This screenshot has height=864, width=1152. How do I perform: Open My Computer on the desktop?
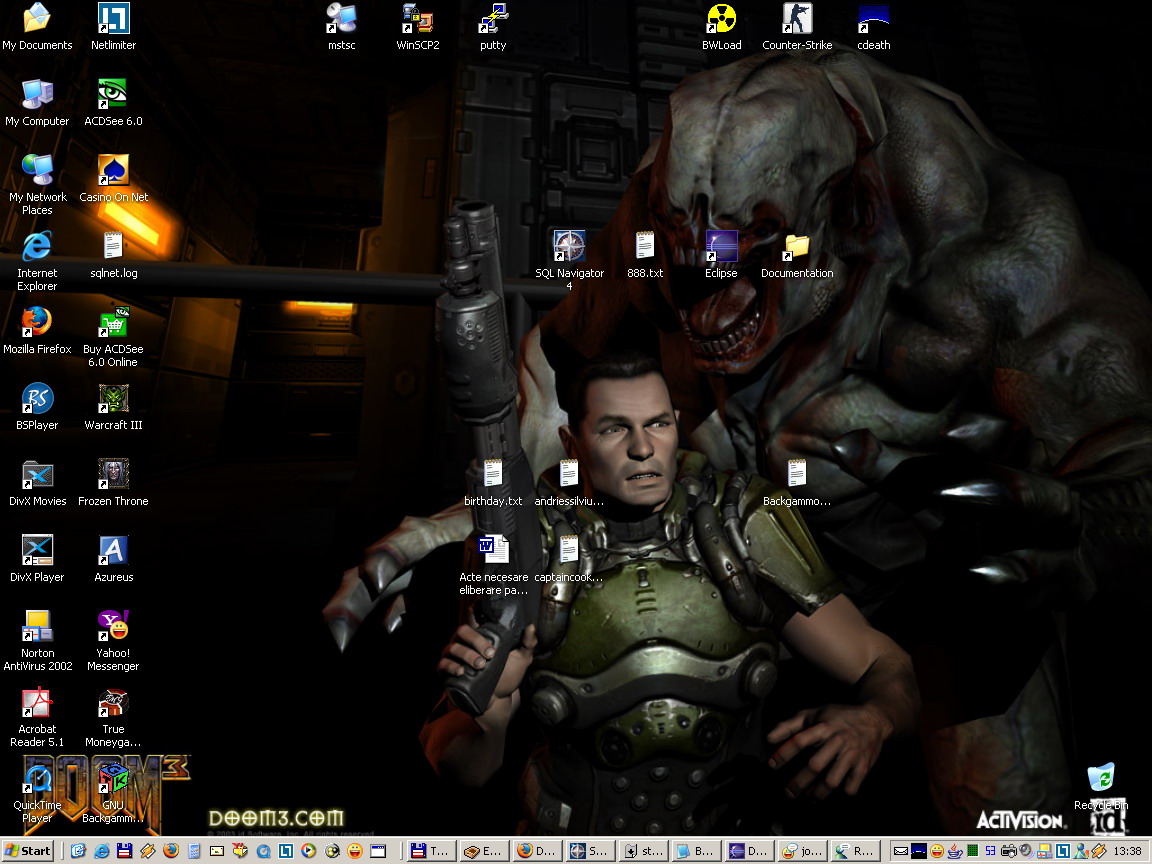pos(37,103)
